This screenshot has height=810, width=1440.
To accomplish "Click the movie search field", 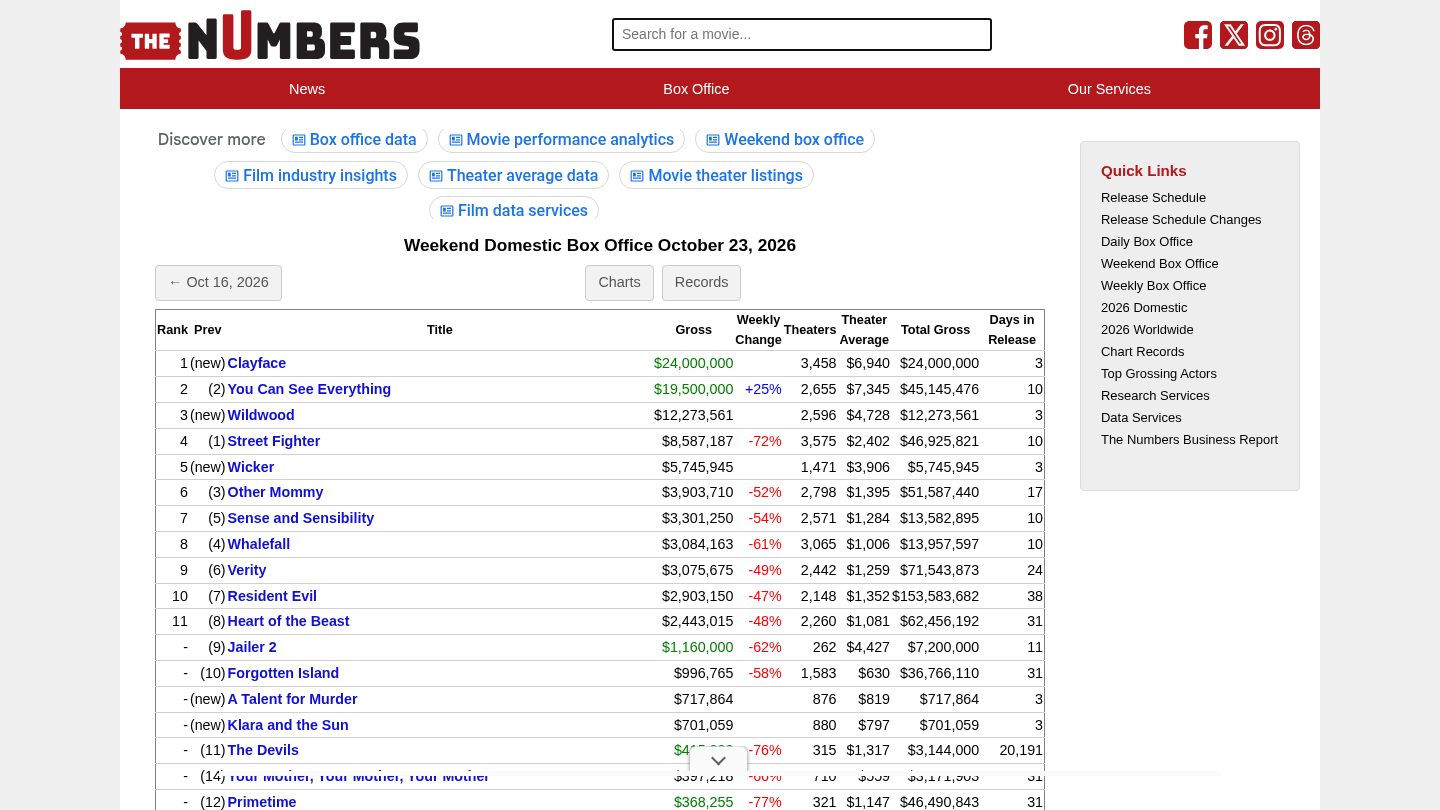I will tap(802, 34).
